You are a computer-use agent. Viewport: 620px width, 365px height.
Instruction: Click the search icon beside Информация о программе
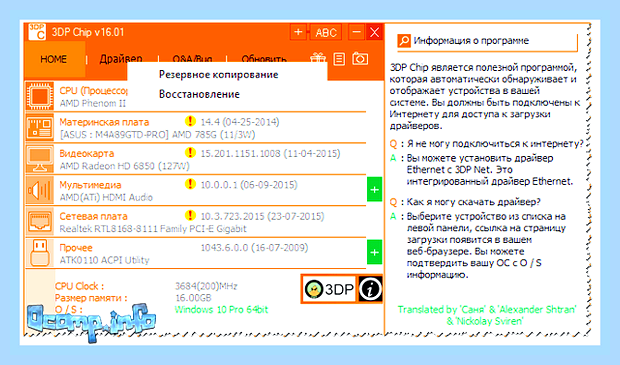click(404, 41)
